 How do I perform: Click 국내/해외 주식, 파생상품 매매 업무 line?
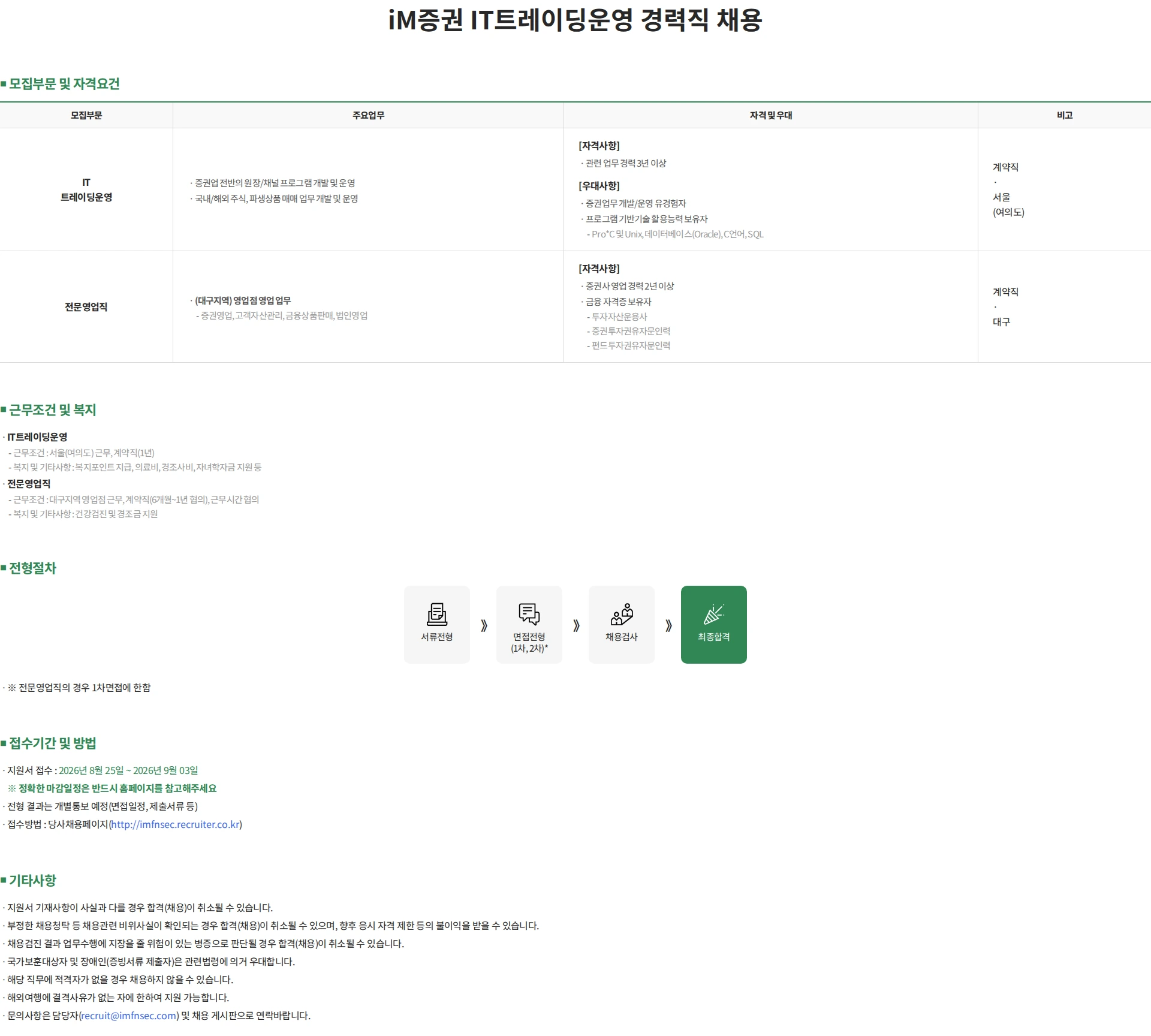click(276, 198)
